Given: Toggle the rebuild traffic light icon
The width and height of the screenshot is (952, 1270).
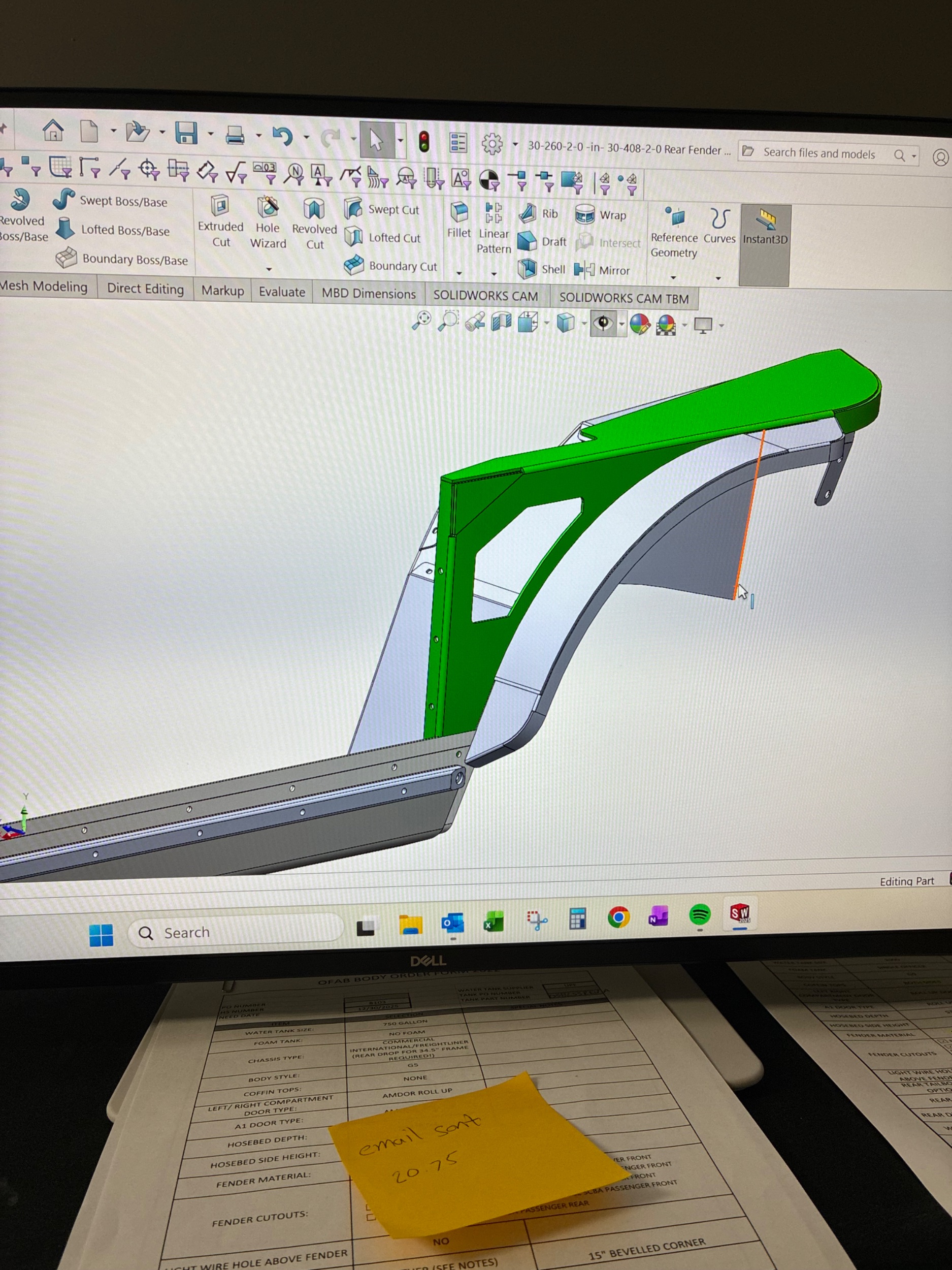Looking at the screenshot, I should coord(424,141).
